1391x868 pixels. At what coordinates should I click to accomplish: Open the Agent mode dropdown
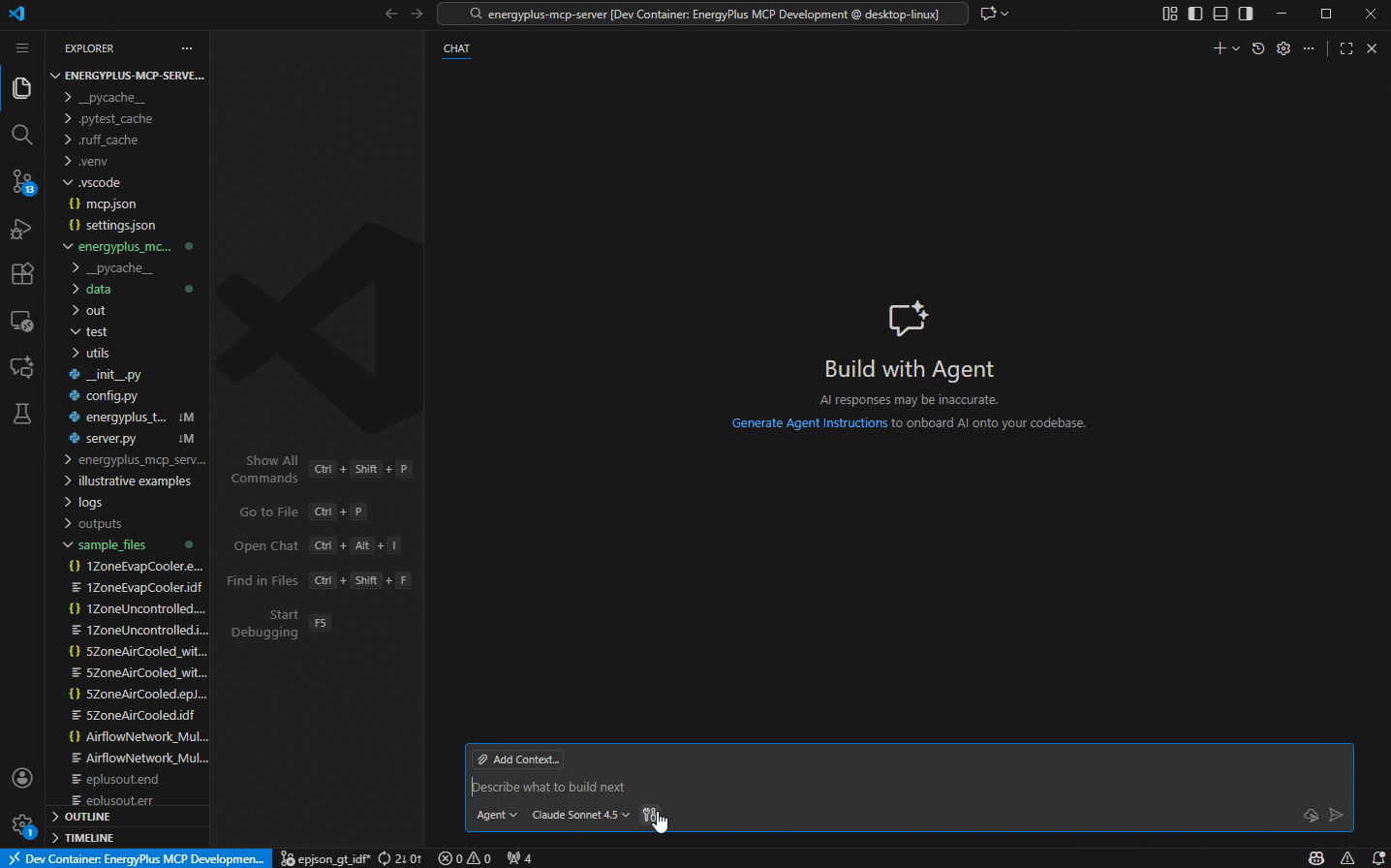click(497, 815)
